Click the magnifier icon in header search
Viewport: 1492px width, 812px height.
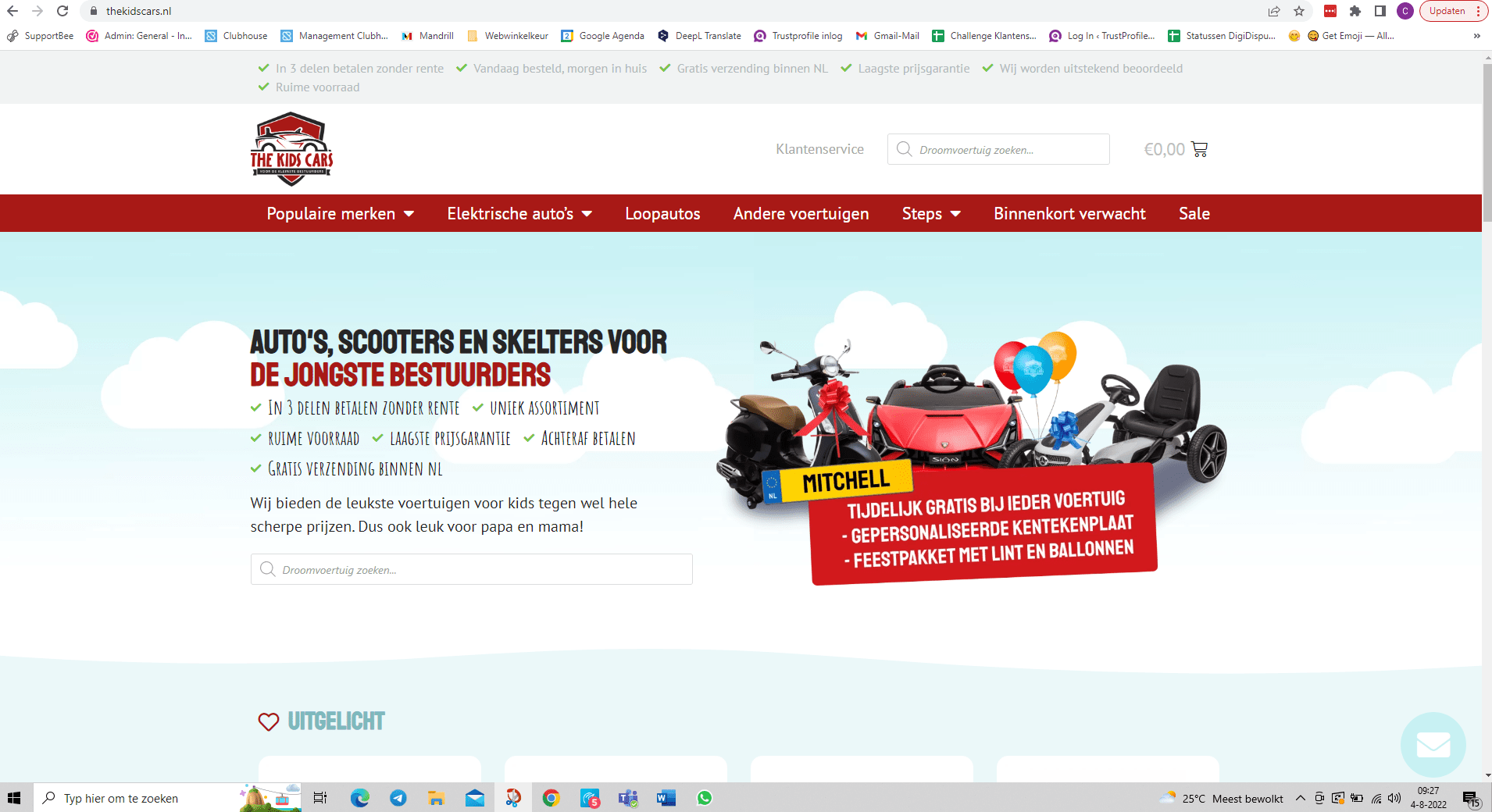904,149
